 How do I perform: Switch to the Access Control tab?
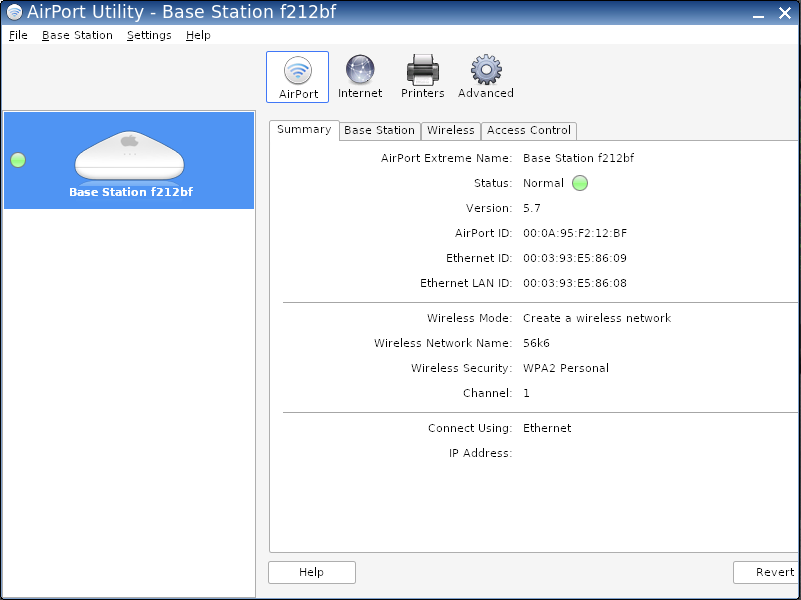click(529, 130)
